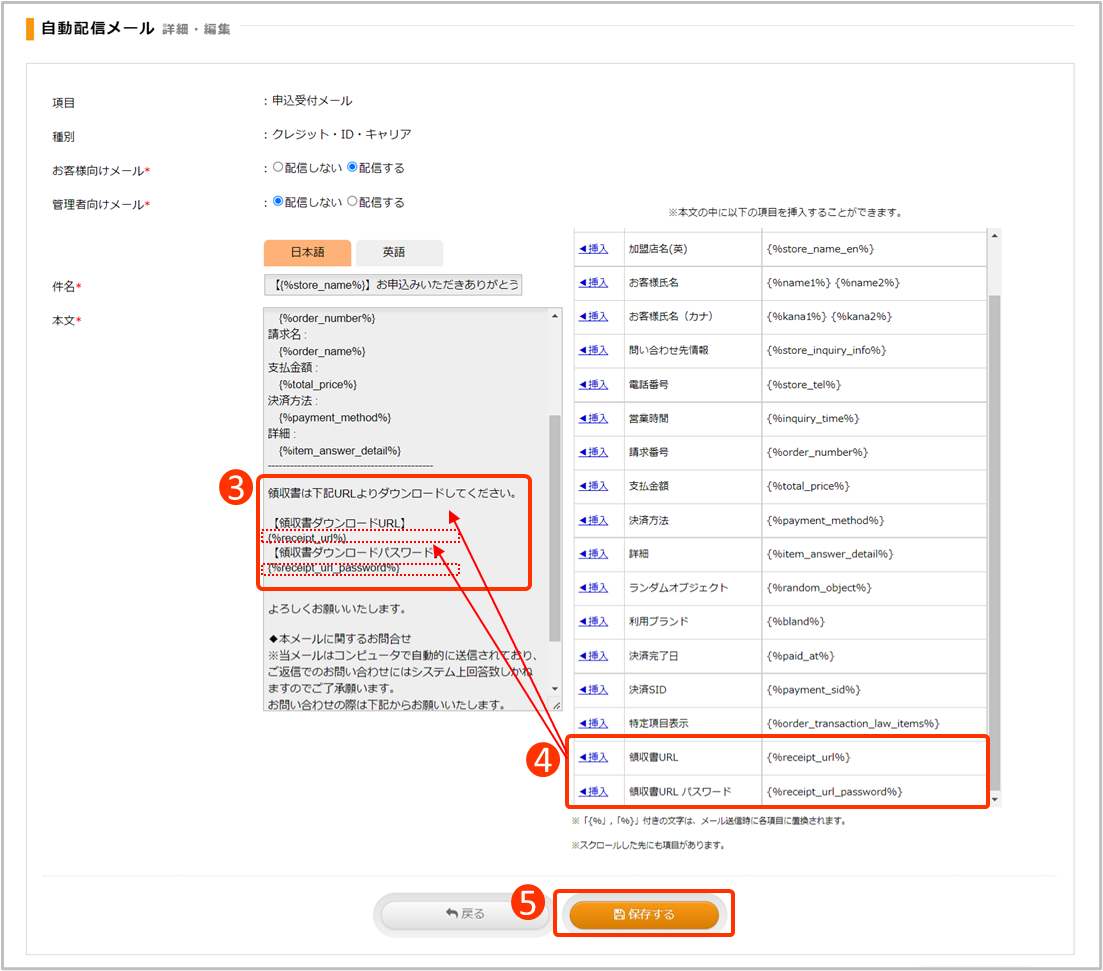Insert the 決済完了日 placeholder

[593, 656]
